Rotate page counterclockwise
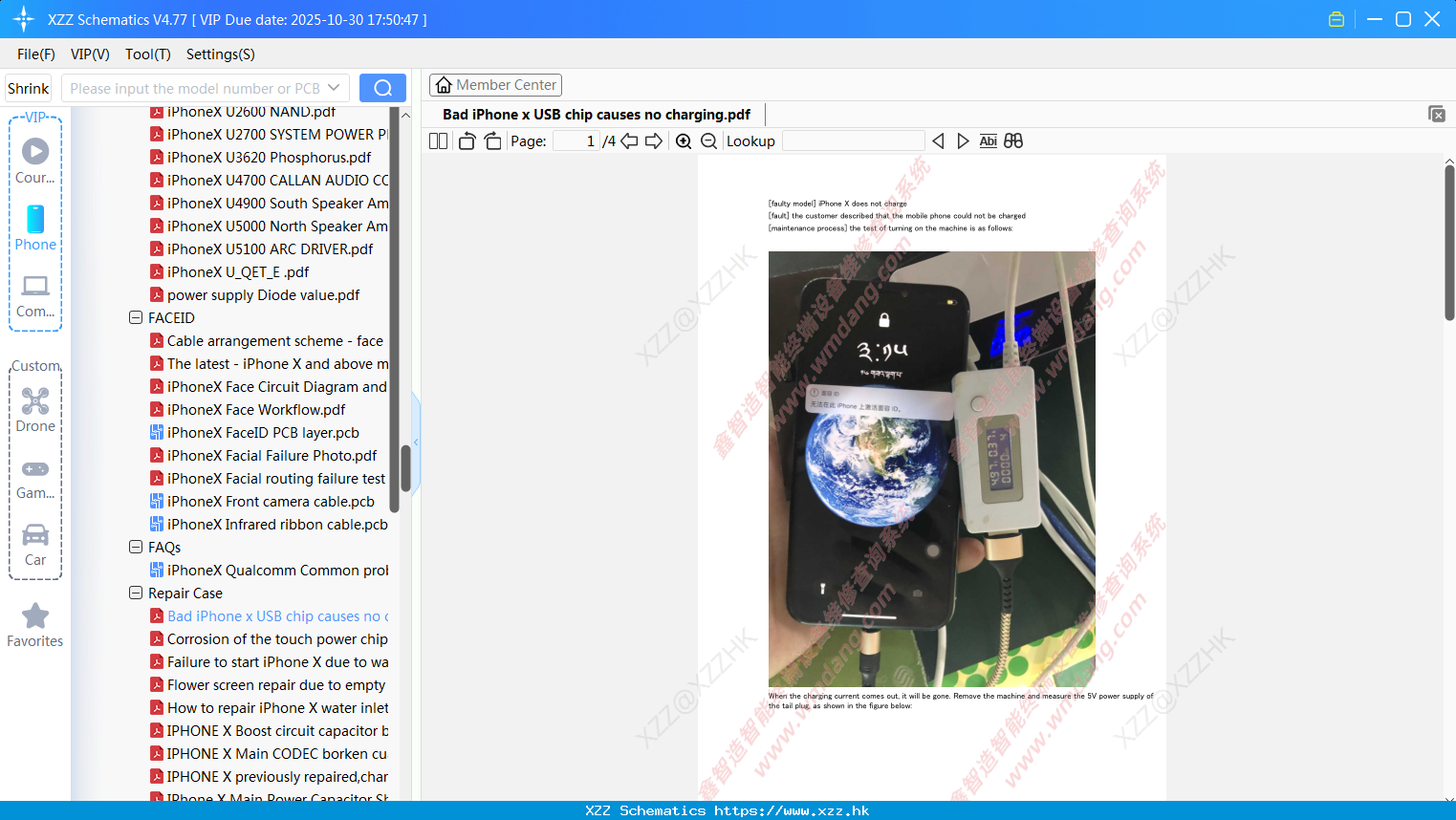The height and width of the screenshot is (820, 1456). click(467, 141)
